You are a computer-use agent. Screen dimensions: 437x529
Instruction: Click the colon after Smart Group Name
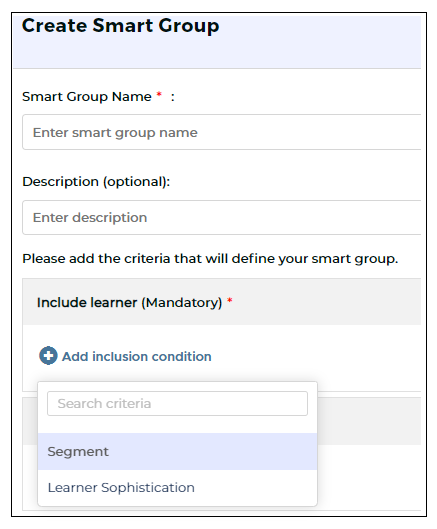[x=172, y=97]
